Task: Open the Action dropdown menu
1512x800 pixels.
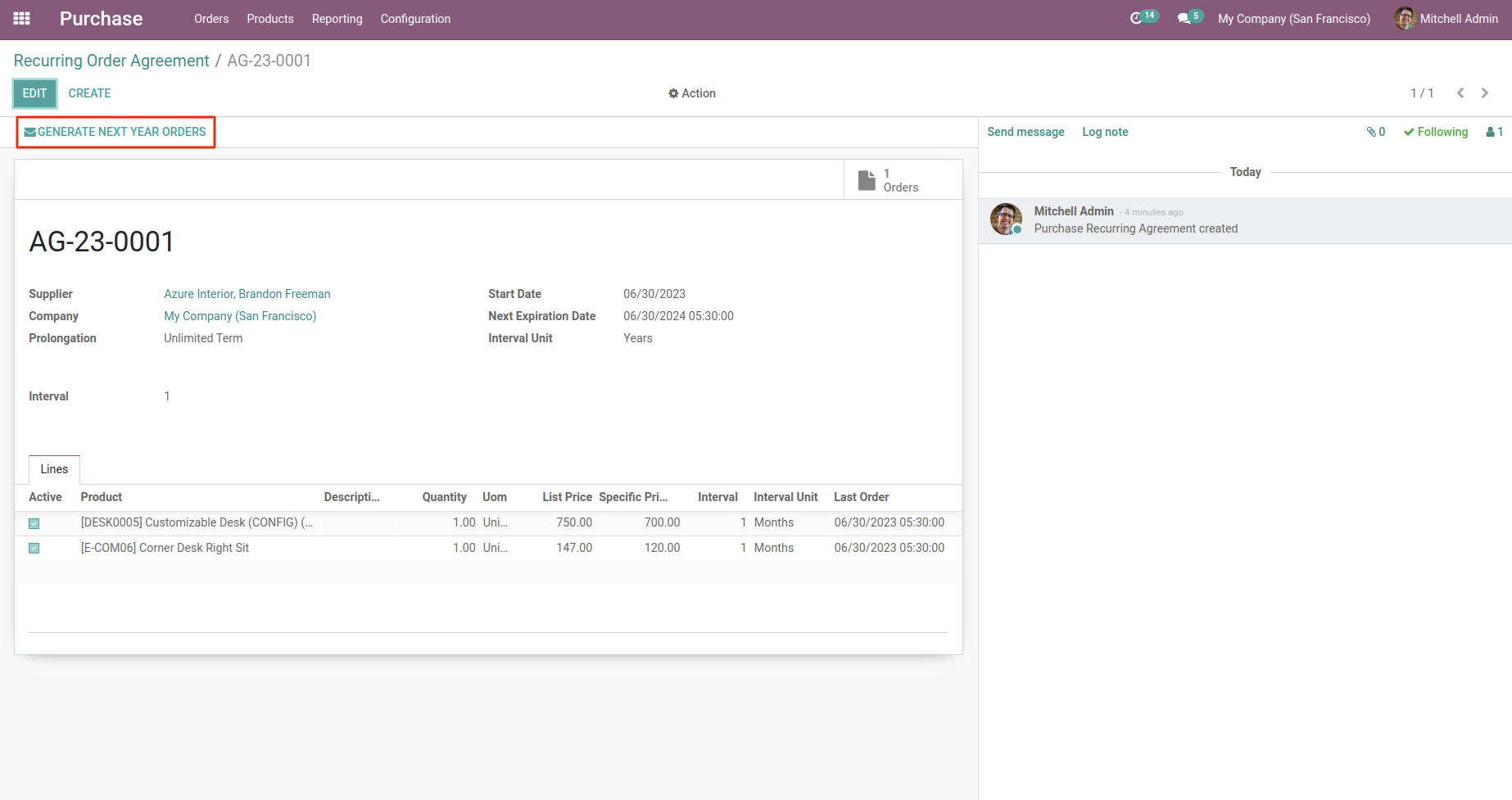Action: pos(692,93)
